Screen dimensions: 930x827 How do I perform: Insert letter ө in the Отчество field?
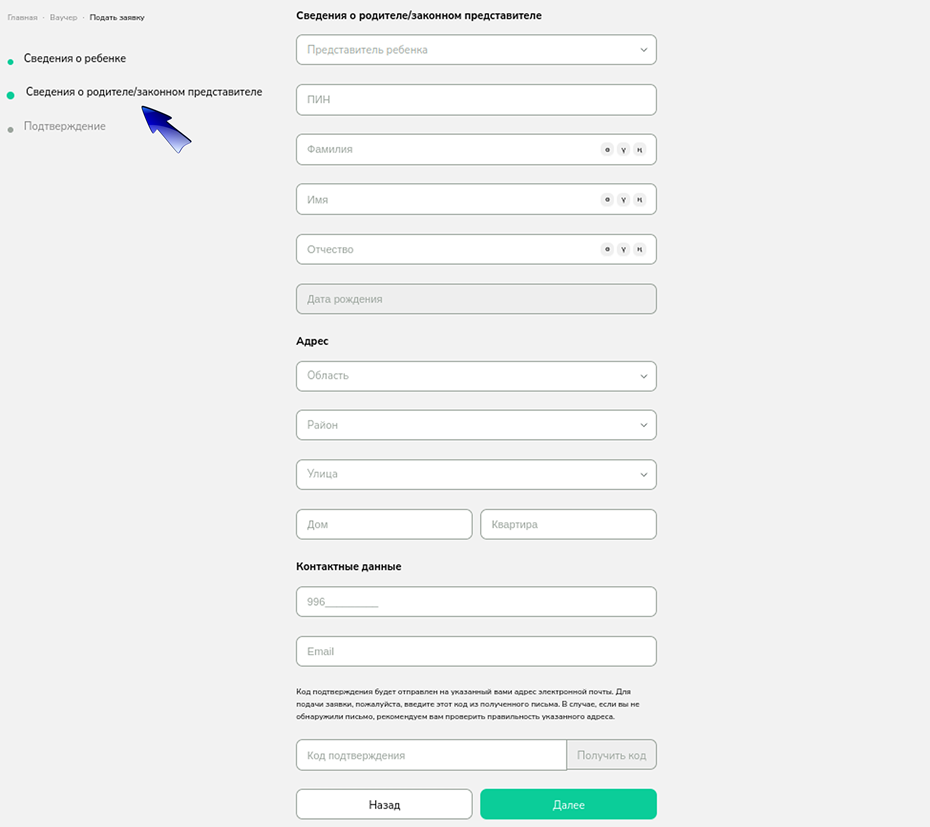tap(607, 249)
